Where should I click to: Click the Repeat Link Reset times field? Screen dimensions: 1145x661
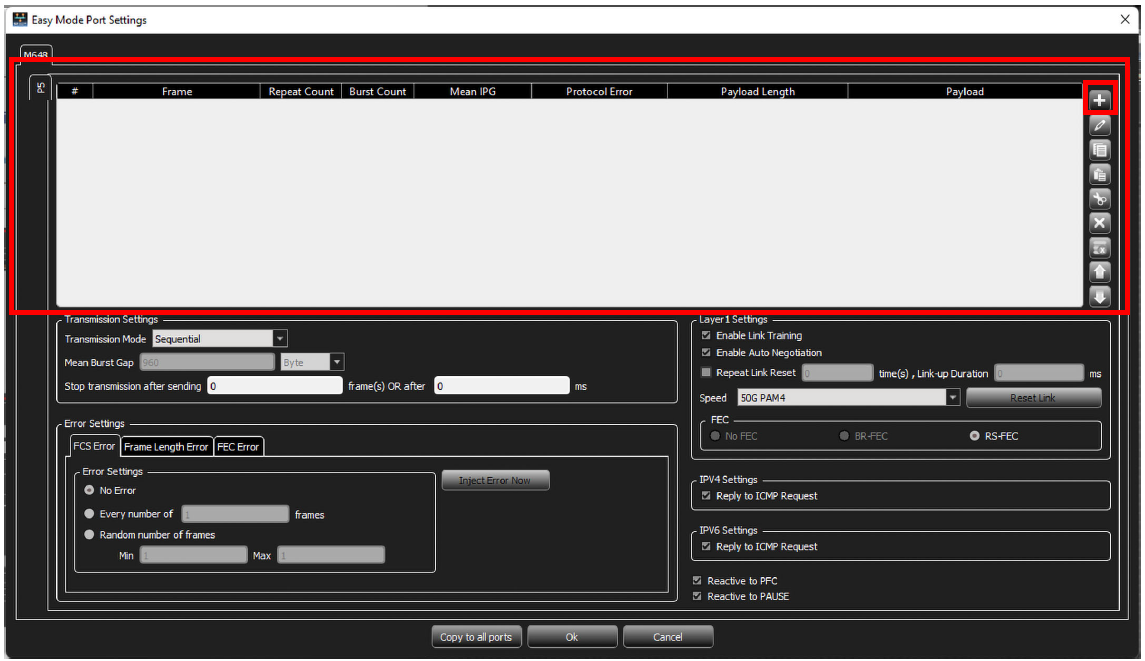838,373
